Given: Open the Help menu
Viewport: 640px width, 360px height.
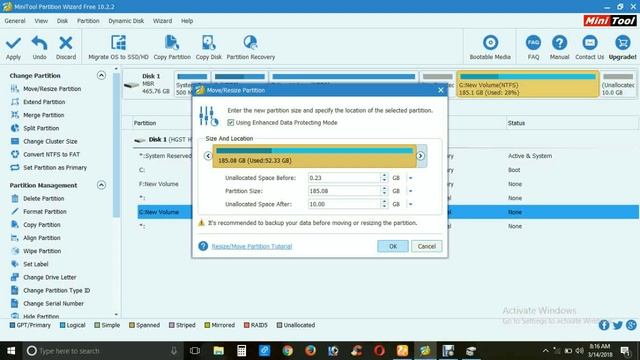Looking at the screenshot, I should (187, 21).
